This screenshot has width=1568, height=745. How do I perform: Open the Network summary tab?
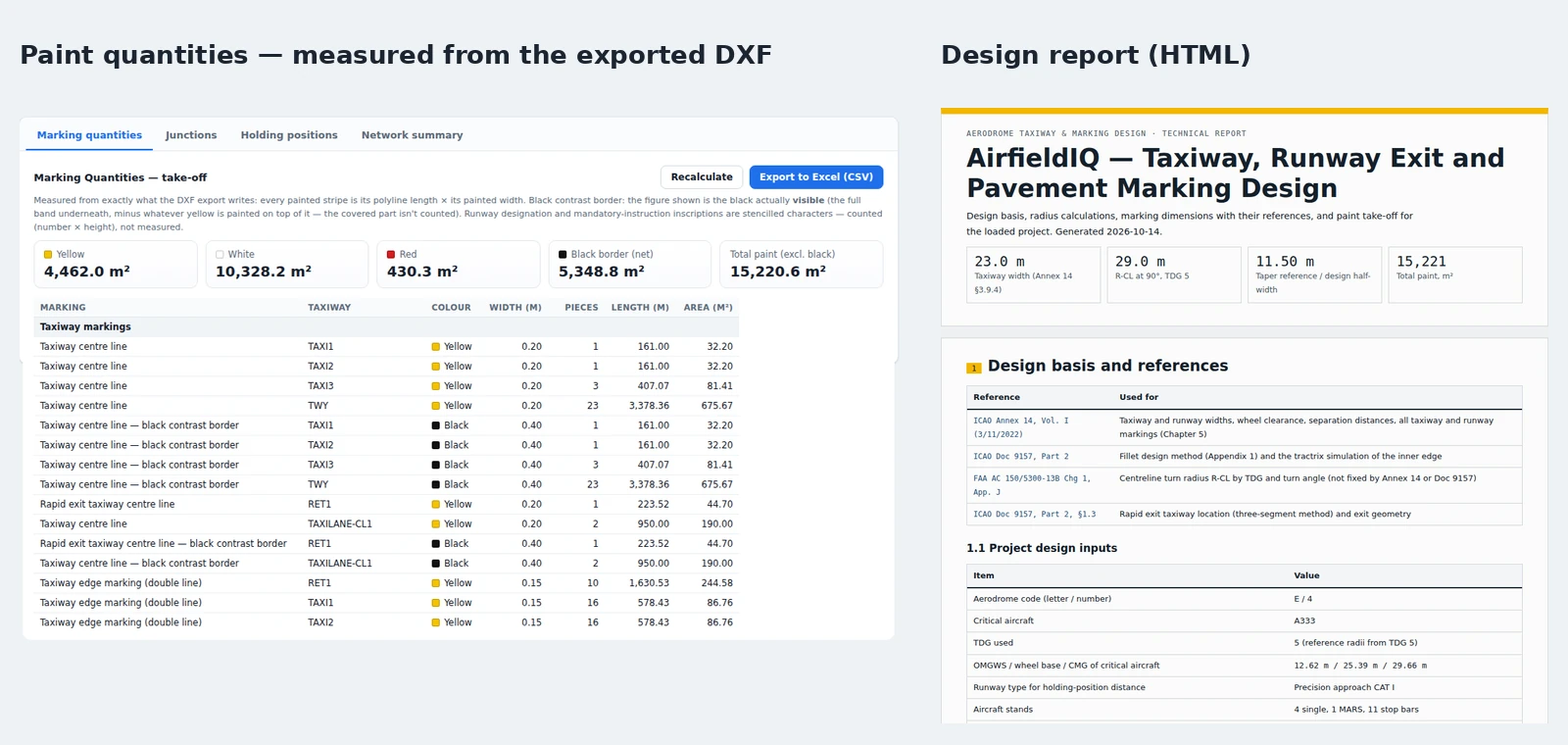tap(412, 135)
